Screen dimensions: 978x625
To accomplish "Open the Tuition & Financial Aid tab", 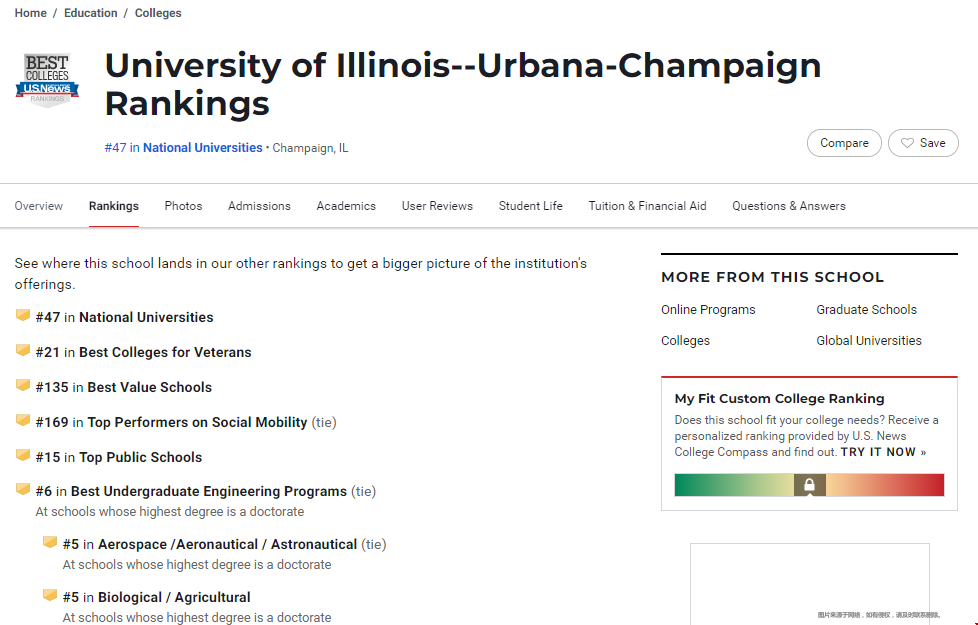I will click(647, 206).
